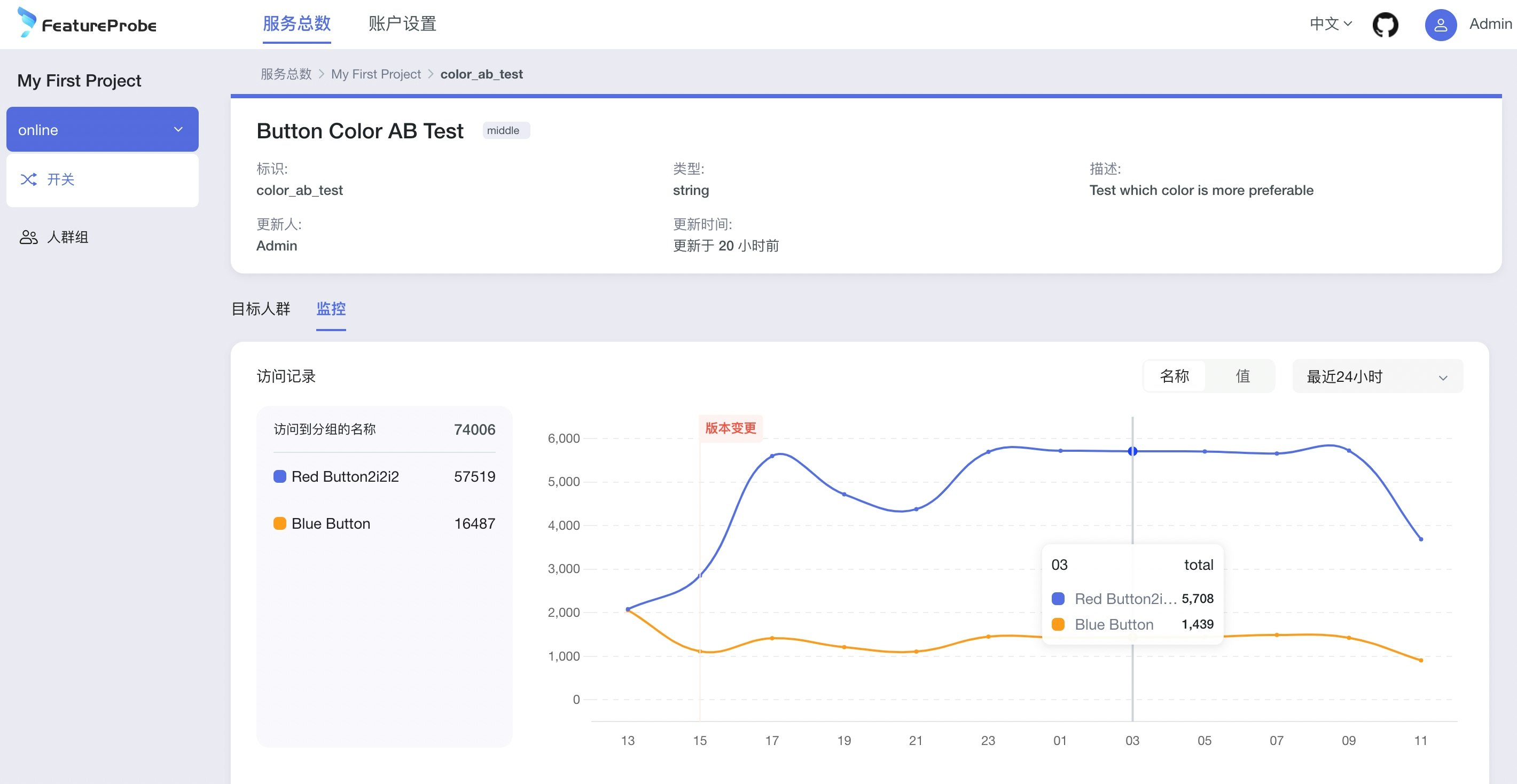Click the FeatureProbe logo
This screenshot has height=784, width=1517.
[87, 23]
